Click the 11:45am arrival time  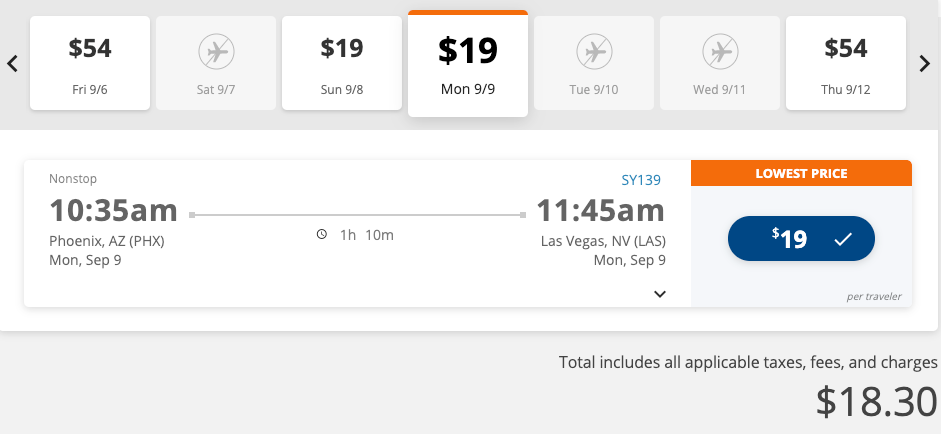600,211
